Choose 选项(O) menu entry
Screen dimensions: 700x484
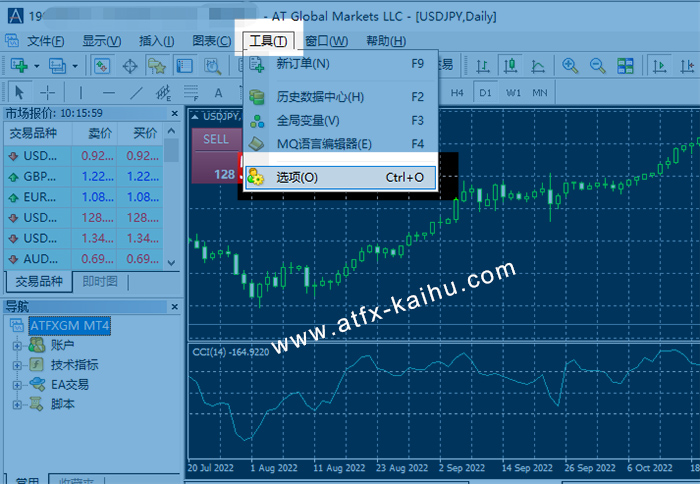pyautogui.click(x=341, y=178)
